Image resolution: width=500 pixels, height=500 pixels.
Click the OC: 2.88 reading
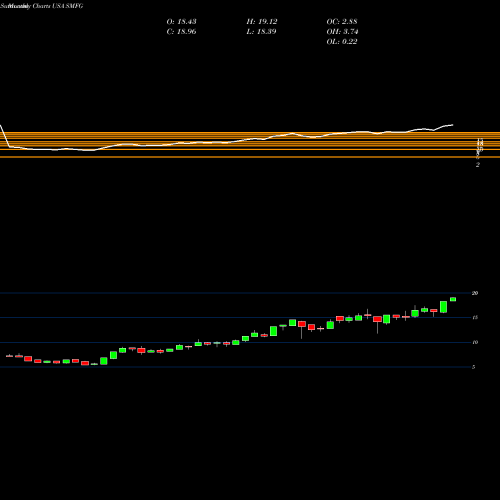(342, 22)
